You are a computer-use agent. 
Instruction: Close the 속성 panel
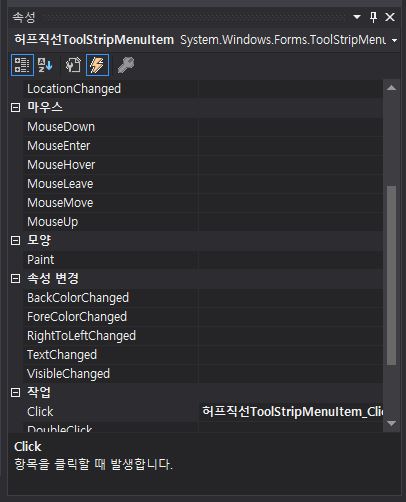click(390, 17)
